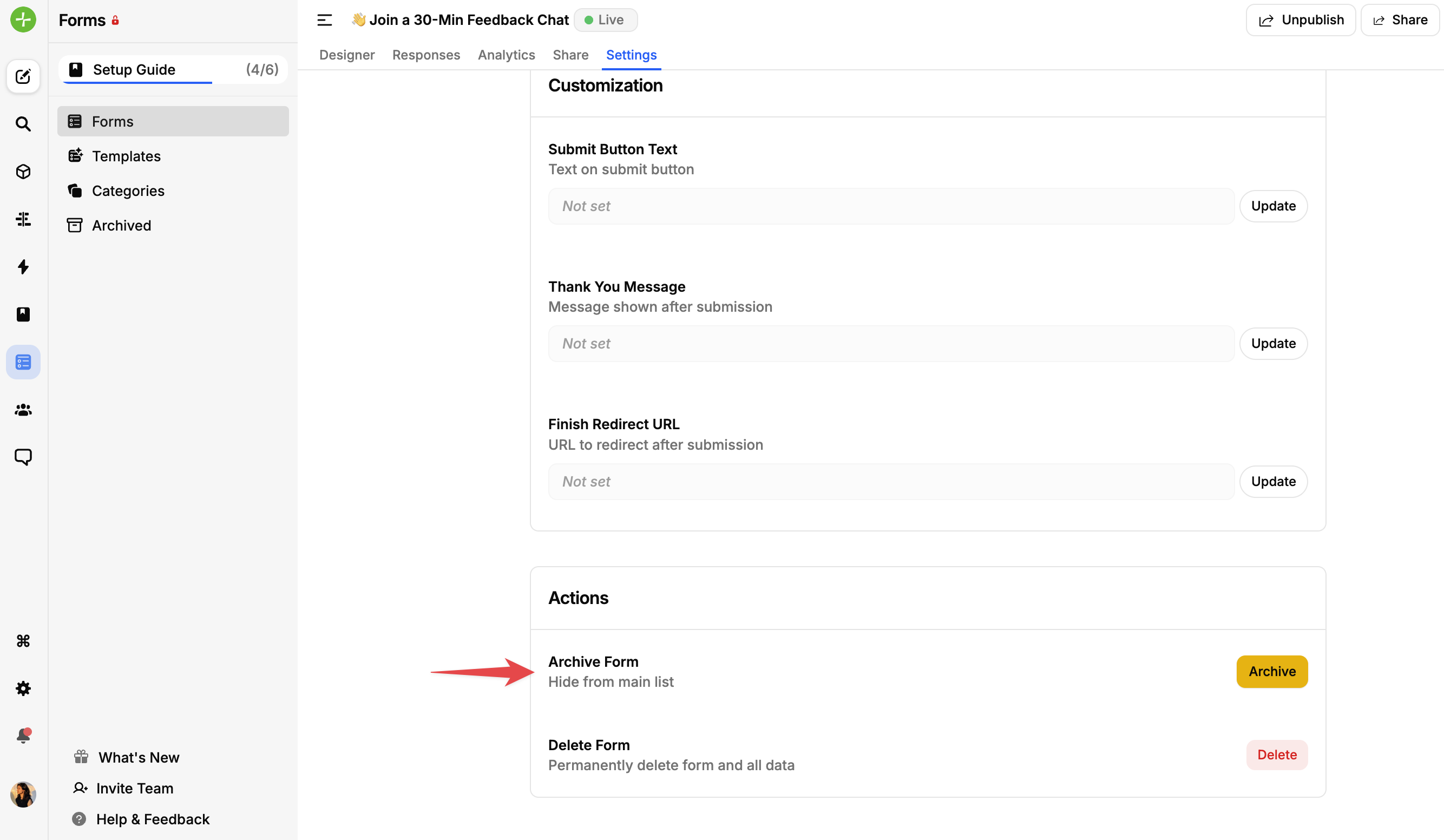Click the green plus create button
The width and height of the screenshot is (1444, 840).
coord(23,20)
